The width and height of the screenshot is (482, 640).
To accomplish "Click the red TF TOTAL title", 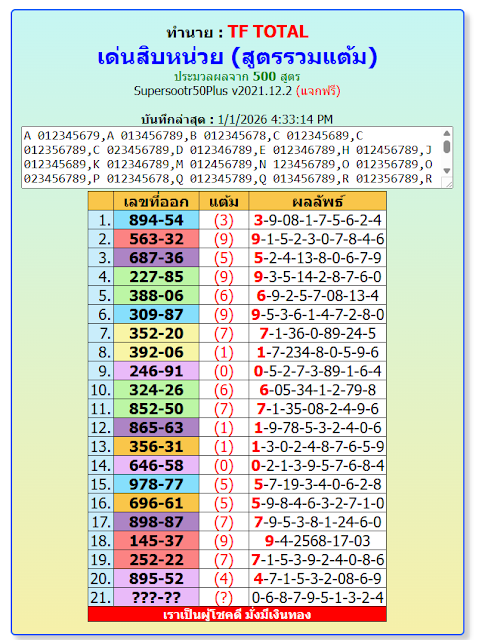I will tap(268, 32).
